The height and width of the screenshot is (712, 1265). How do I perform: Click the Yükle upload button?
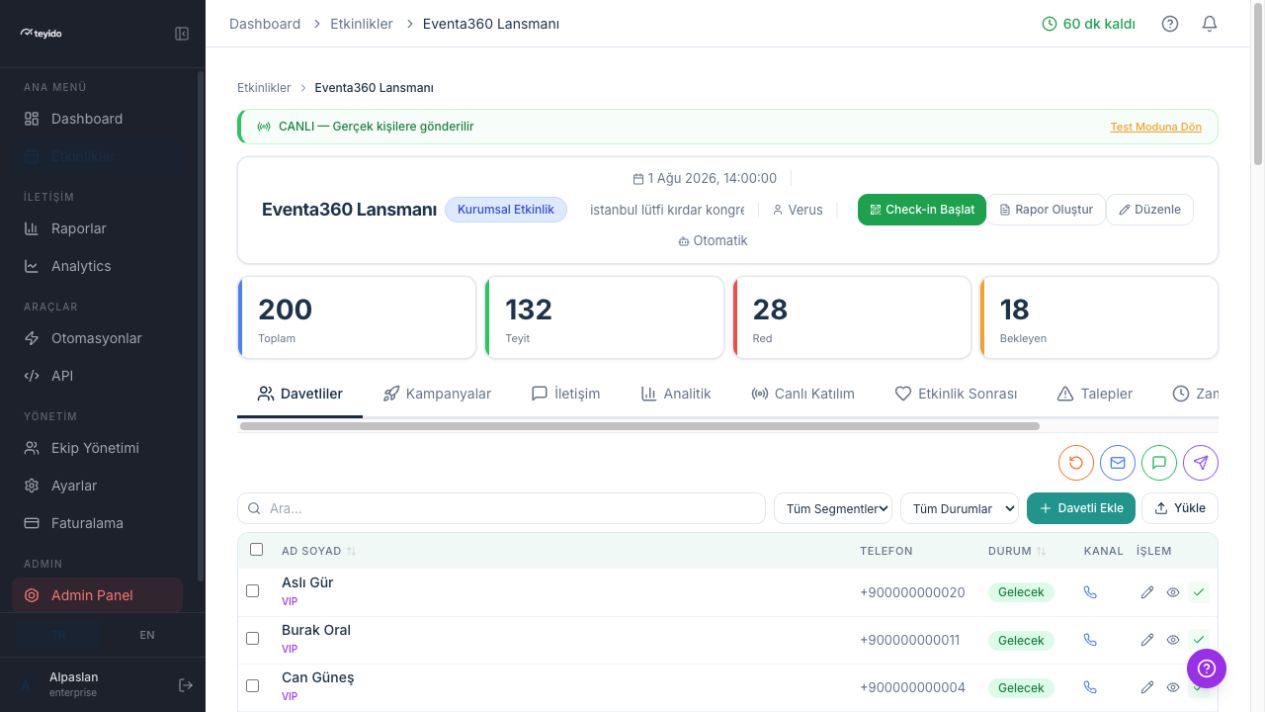1180,508
